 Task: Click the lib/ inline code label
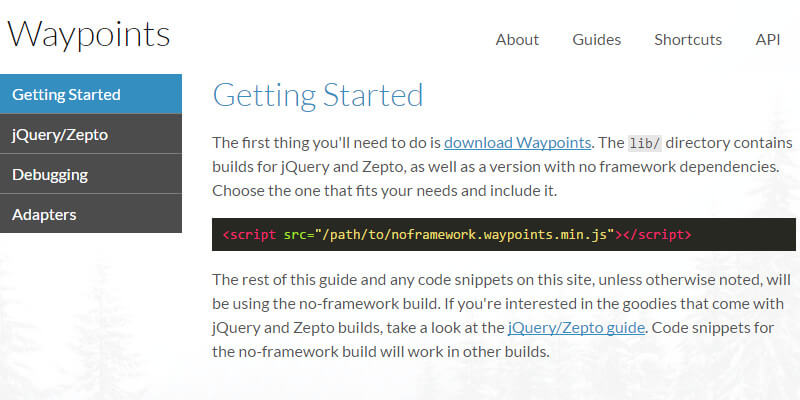coord(644,142)
